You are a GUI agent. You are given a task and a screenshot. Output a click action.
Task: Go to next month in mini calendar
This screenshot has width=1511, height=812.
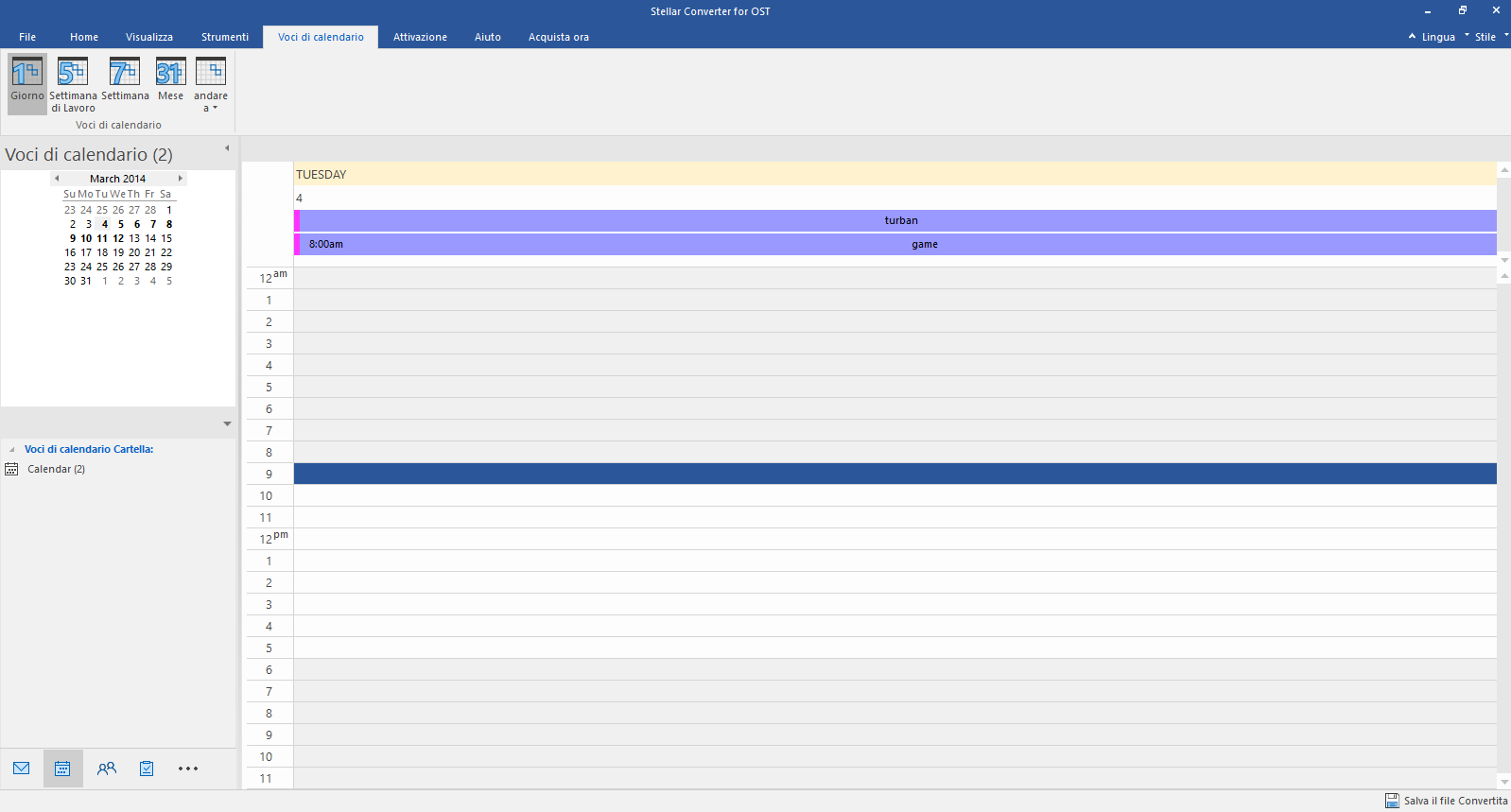point(180,178)
